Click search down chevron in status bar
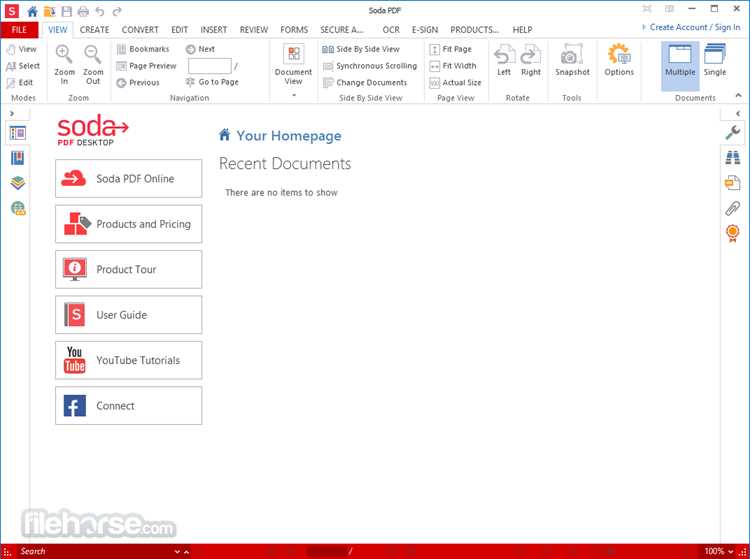The image size is (750, 559). pos(177,551)
